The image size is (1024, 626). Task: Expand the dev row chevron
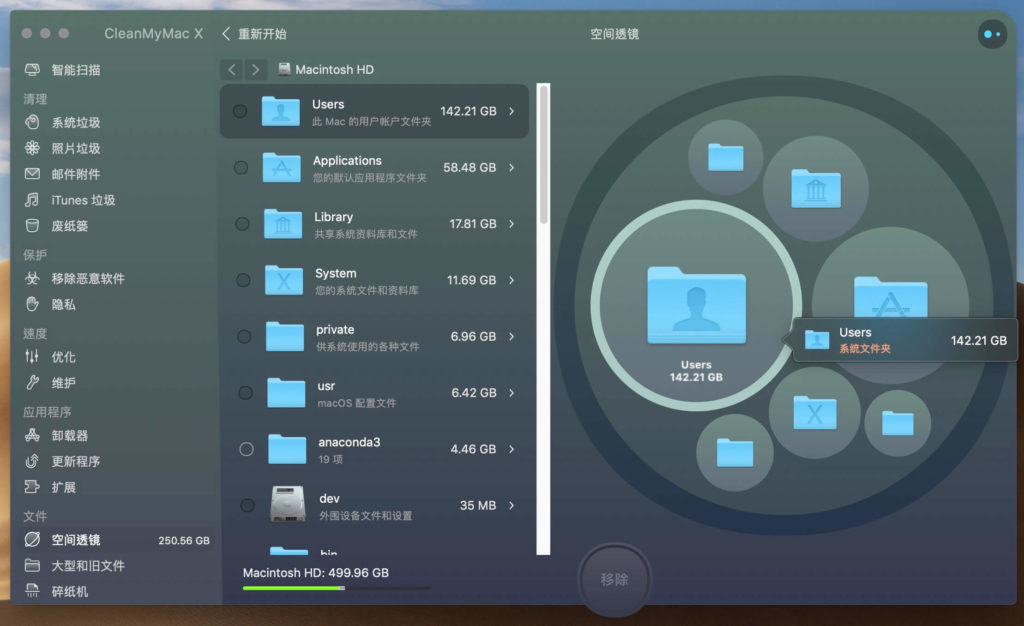[511, 505]
